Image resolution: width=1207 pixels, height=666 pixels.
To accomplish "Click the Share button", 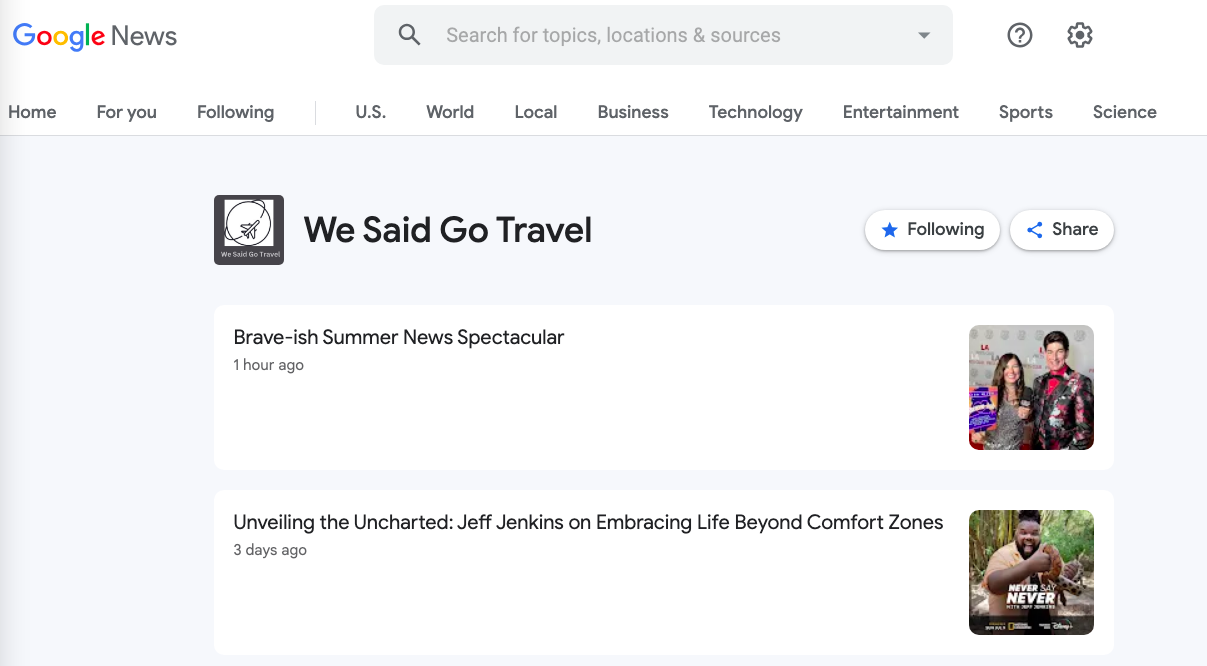I will (1062, 230).
